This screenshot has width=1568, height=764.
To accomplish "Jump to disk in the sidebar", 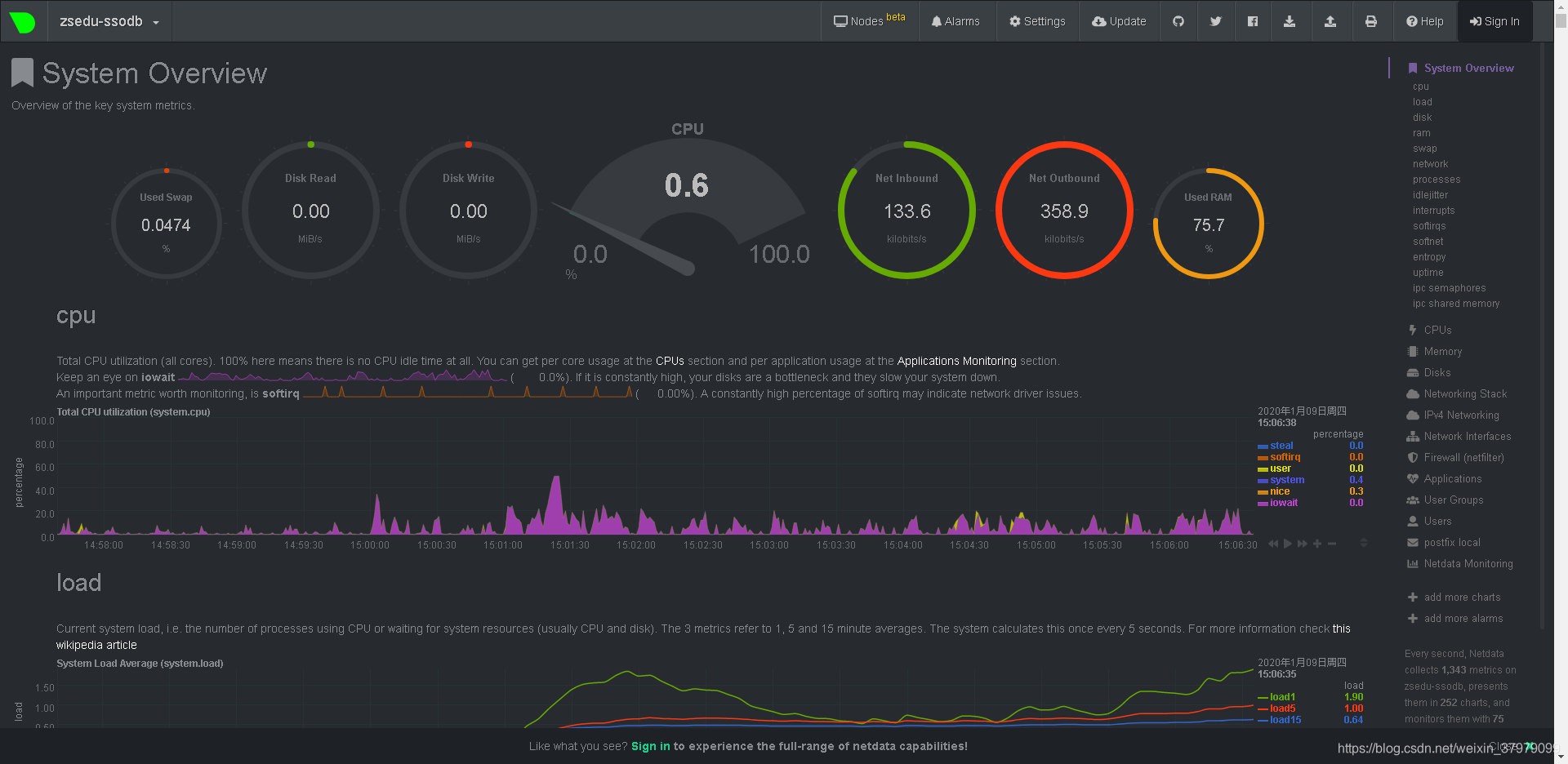I will pyautogui.click(x=1423, y=118).
